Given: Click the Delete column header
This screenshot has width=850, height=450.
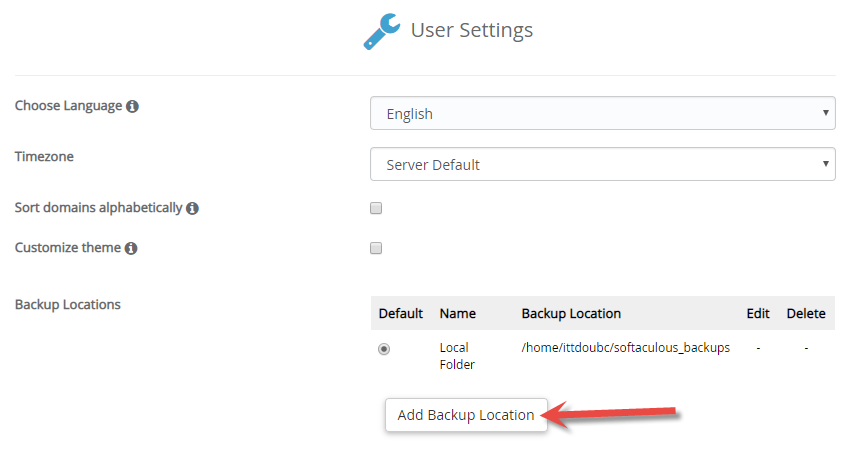Looking at the screenshot, I should [806, 313].
